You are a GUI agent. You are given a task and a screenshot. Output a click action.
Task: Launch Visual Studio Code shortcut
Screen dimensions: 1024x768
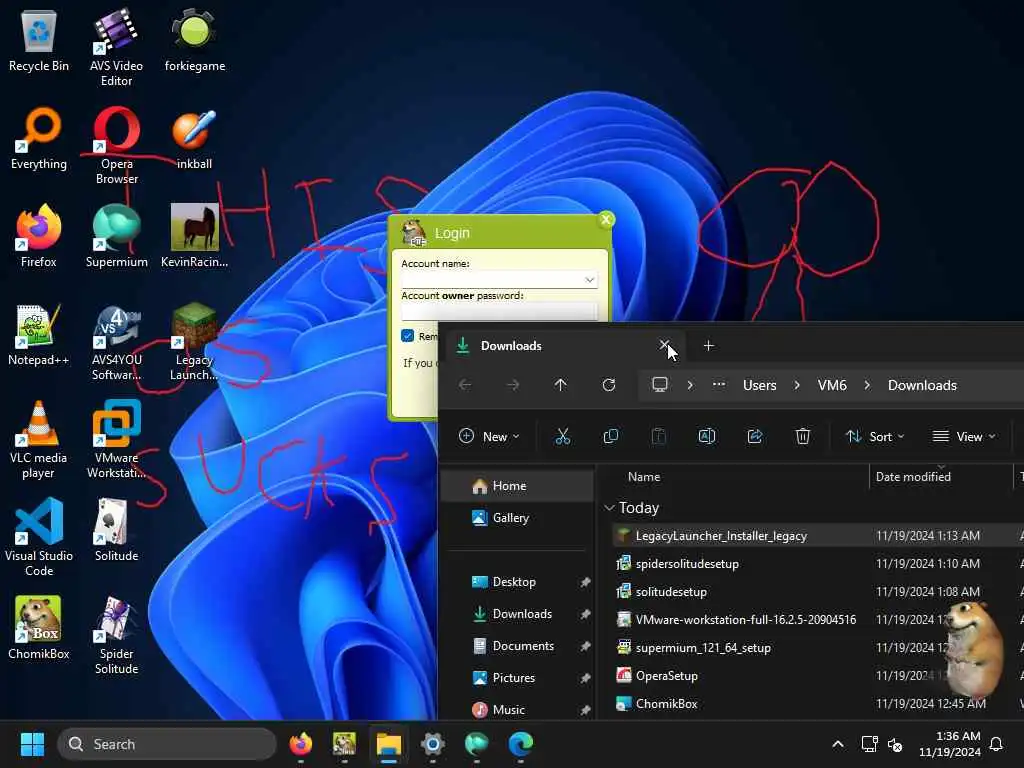39,537
